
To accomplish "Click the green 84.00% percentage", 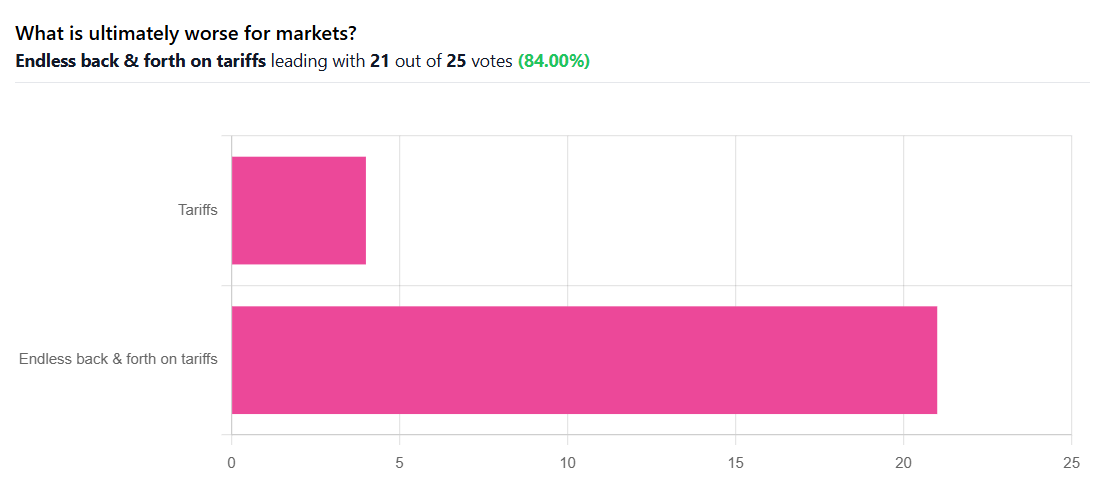I will 554,62.
